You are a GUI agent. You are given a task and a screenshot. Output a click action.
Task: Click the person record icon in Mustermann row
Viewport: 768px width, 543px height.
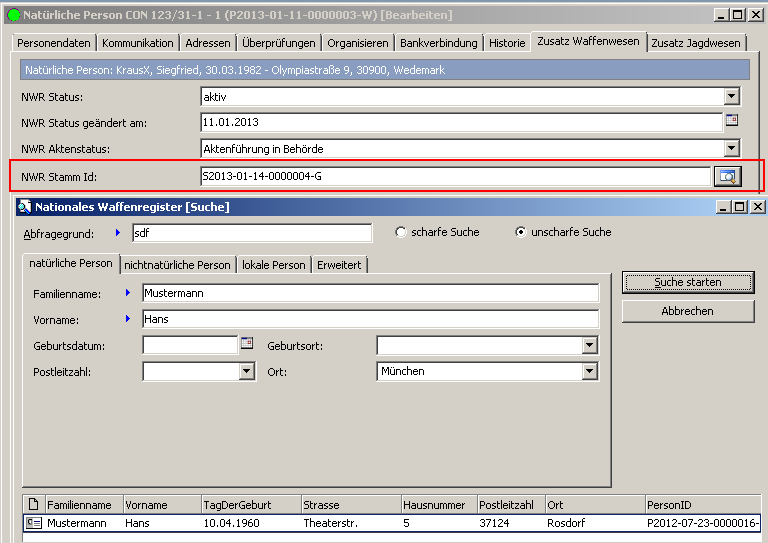coord(33,523)
